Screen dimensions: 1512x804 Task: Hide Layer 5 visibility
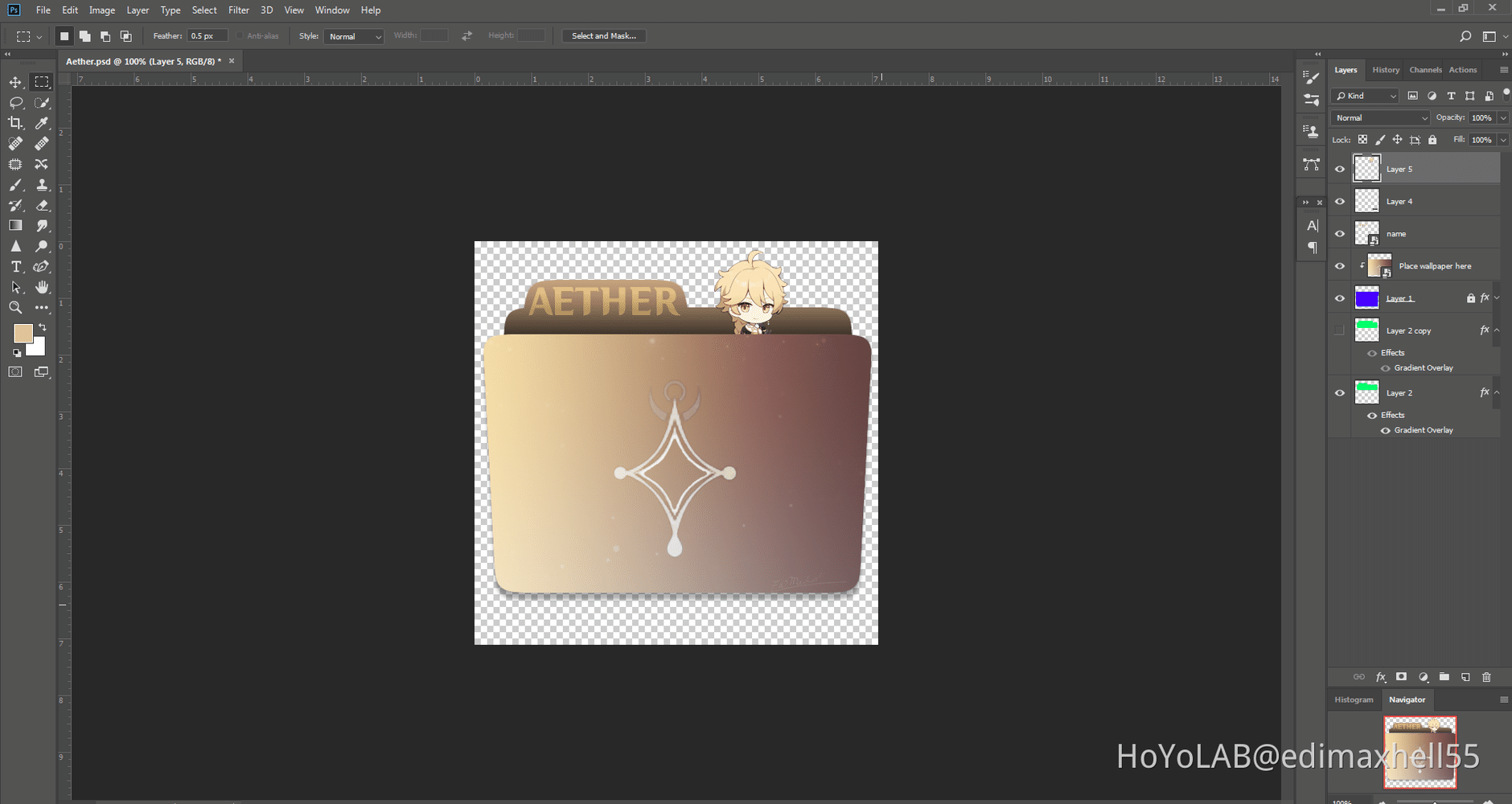(x=1340, y=169)
